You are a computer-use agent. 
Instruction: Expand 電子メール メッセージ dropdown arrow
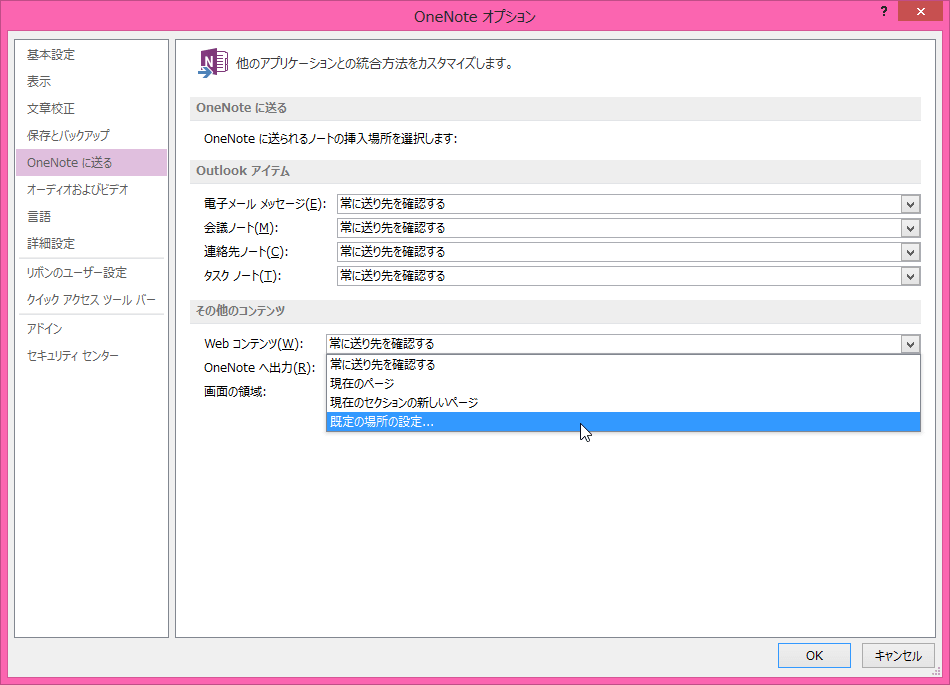910,204
